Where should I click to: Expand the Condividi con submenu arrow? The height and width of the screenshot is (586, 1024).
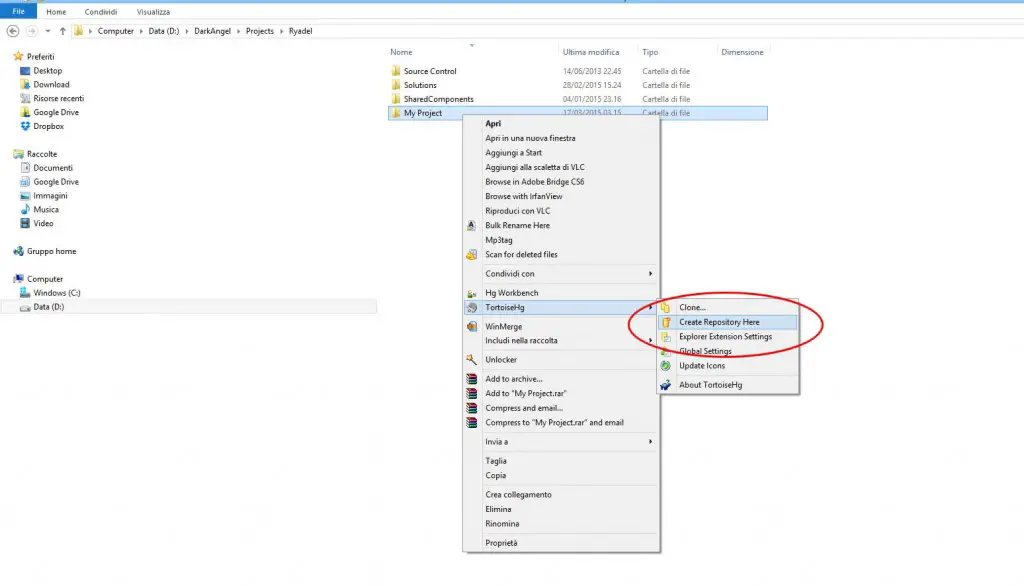tap(650, 274)
